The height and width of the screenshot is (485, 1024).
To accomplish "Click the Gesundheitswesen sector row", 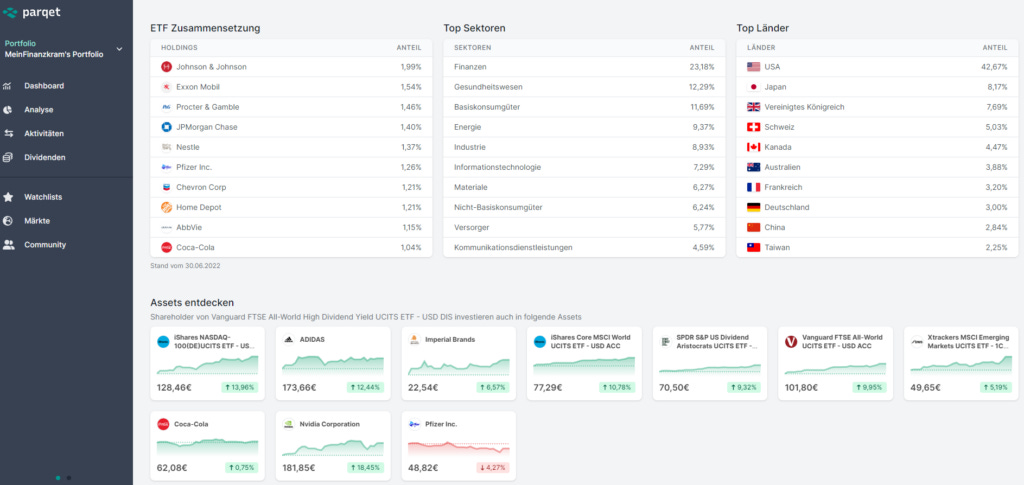I will point(584,87).
